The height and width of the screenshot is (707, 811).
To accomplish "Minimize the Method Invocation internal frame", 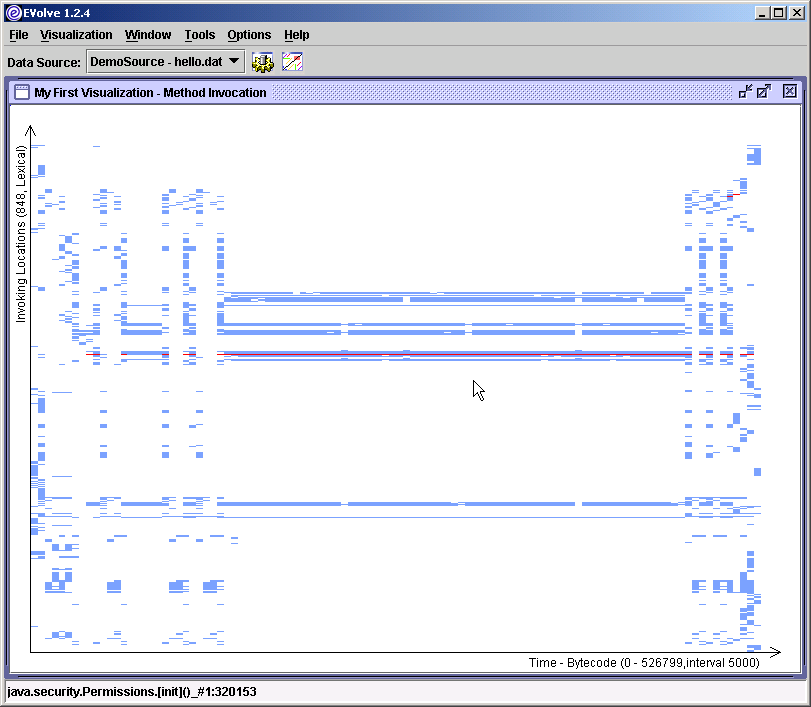I will (x=745, y=92).
